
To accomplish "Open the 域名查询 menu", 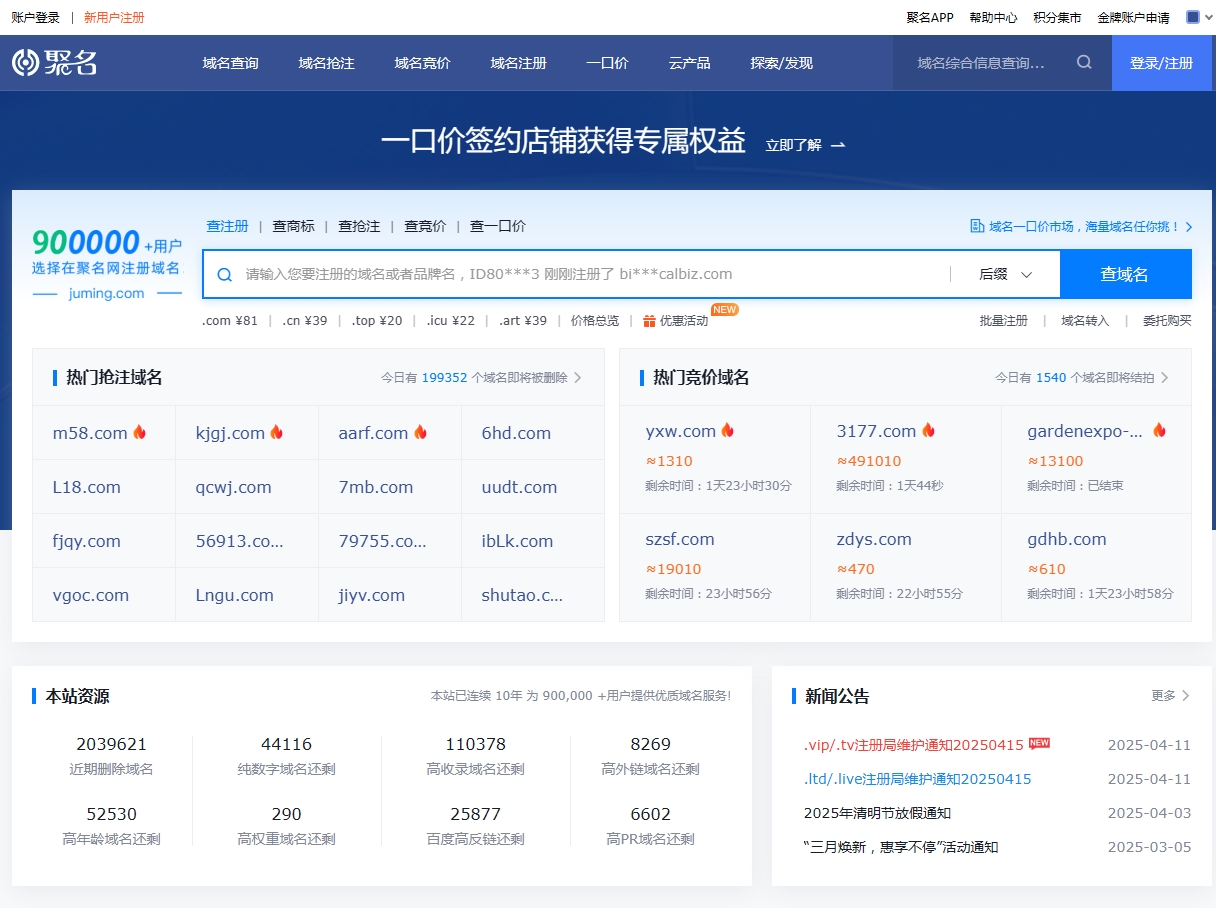I will (x=230, y=63).
